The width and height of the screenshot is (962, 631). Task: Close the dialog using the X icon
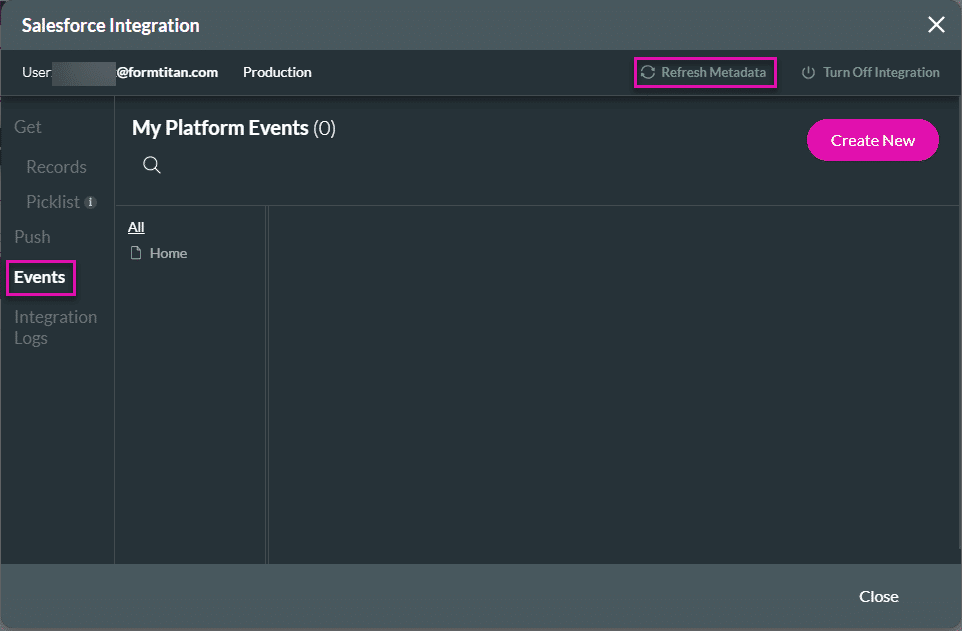[936, 24]
